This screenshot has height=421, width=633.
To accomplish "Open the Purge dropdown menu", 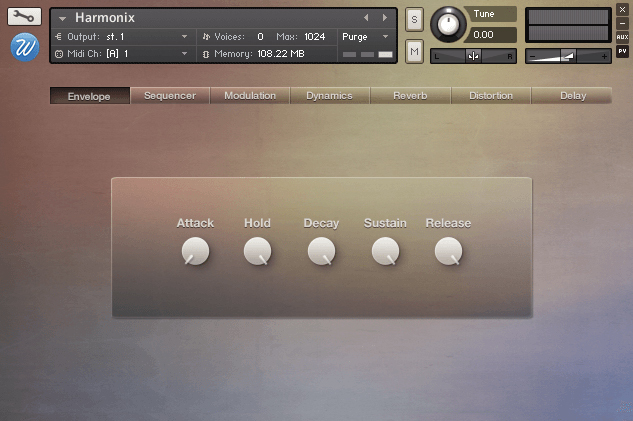I will tap(385, 37).
